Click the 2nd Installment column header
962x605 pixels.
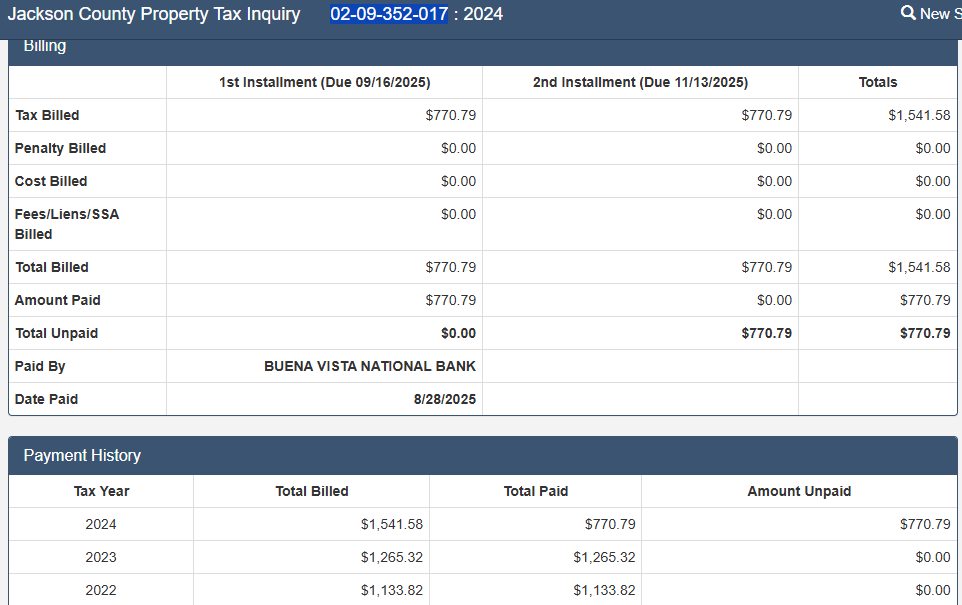click(640, 82)
